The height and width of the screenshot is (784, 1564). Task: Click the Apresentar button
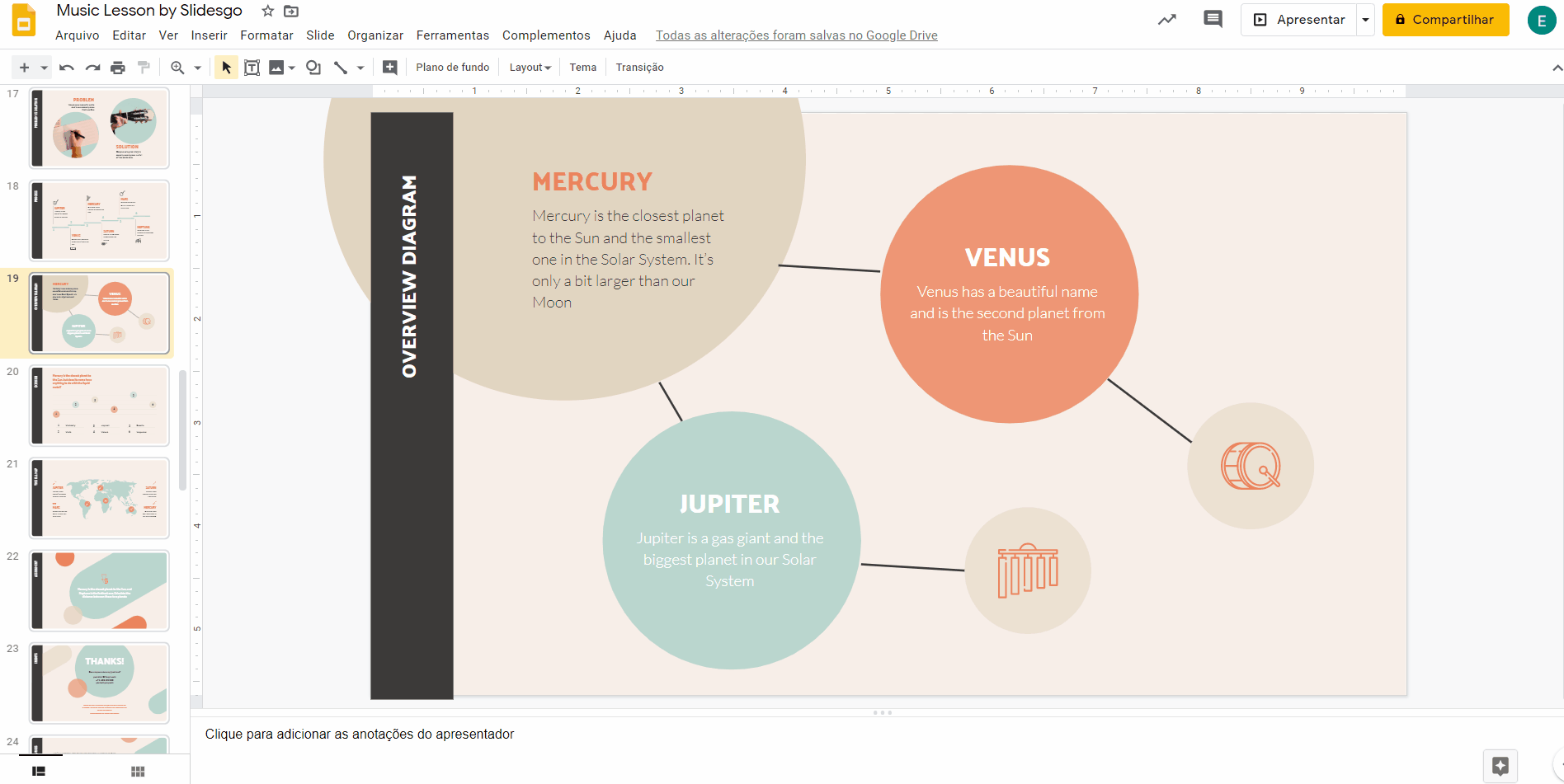tap(1299, 20)
